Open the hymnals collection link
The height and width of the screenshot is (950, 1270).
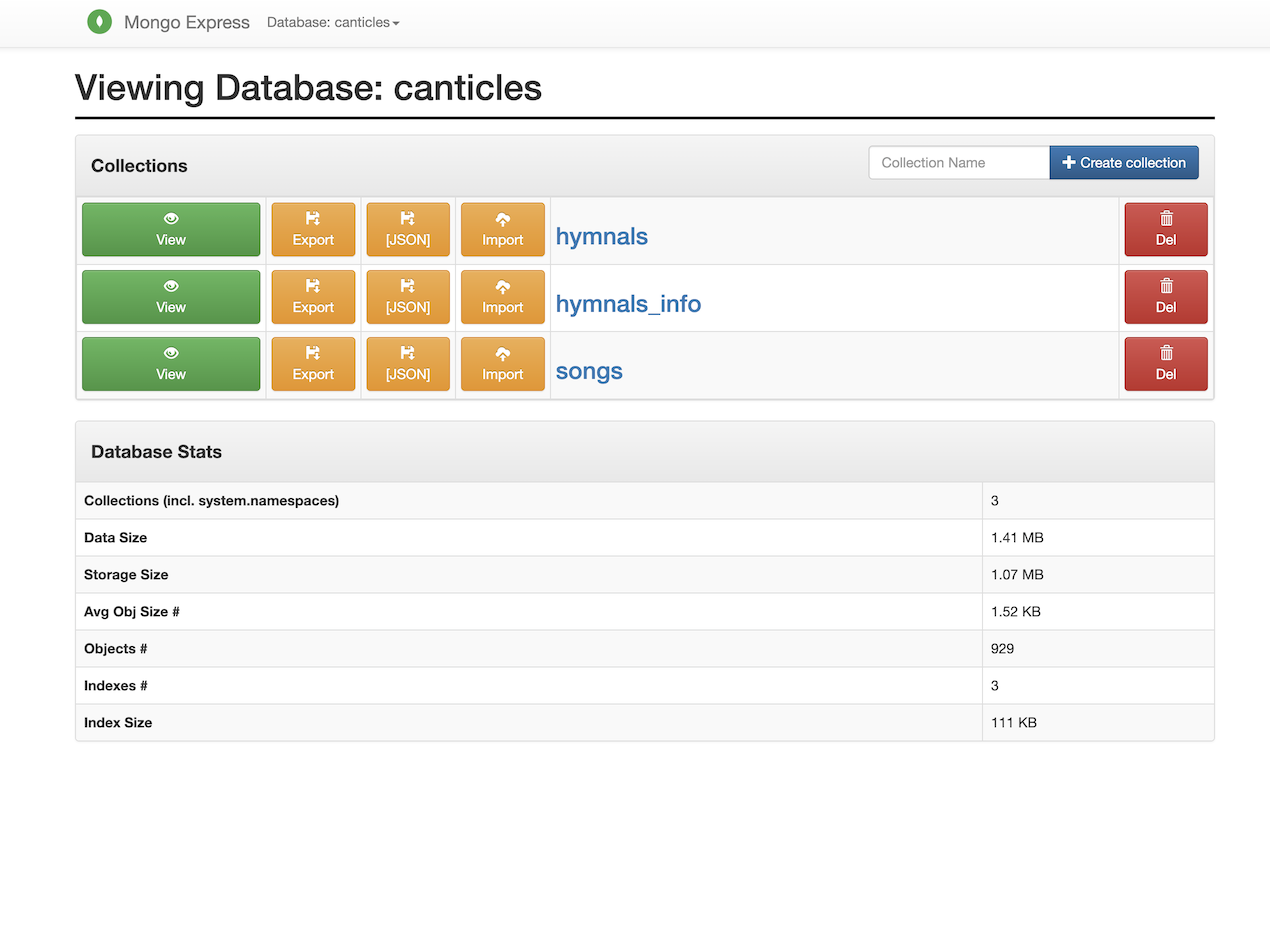(601, 236)
